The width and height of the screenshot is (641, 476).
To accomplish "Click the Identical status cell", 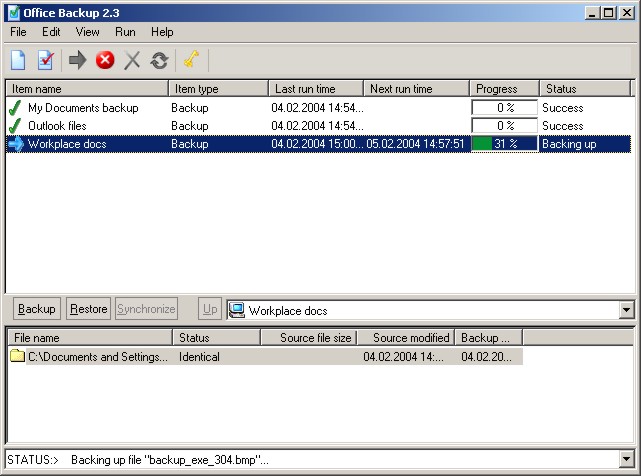I will 199,357.
